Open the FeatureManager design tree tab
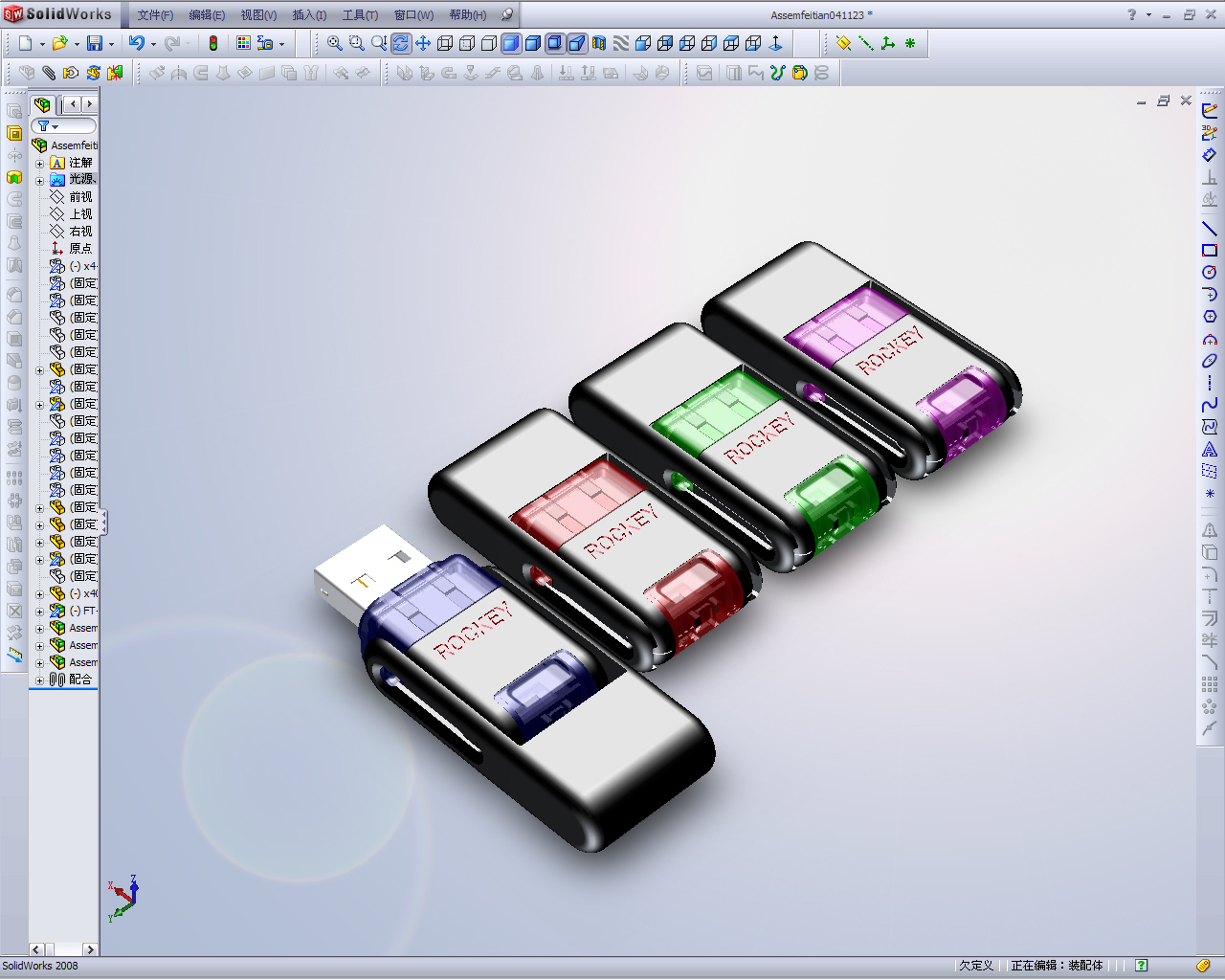 (42, 104)
